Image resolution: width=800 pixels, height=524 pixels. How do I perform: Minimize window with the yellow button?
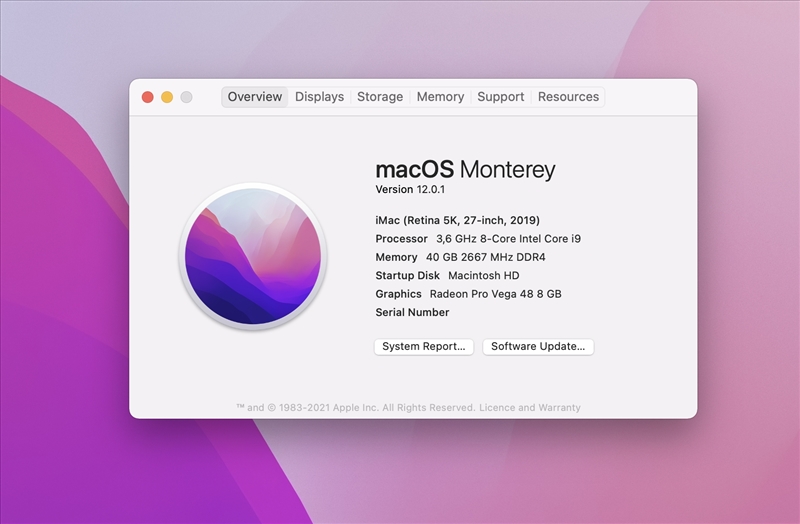click(167, 97)
